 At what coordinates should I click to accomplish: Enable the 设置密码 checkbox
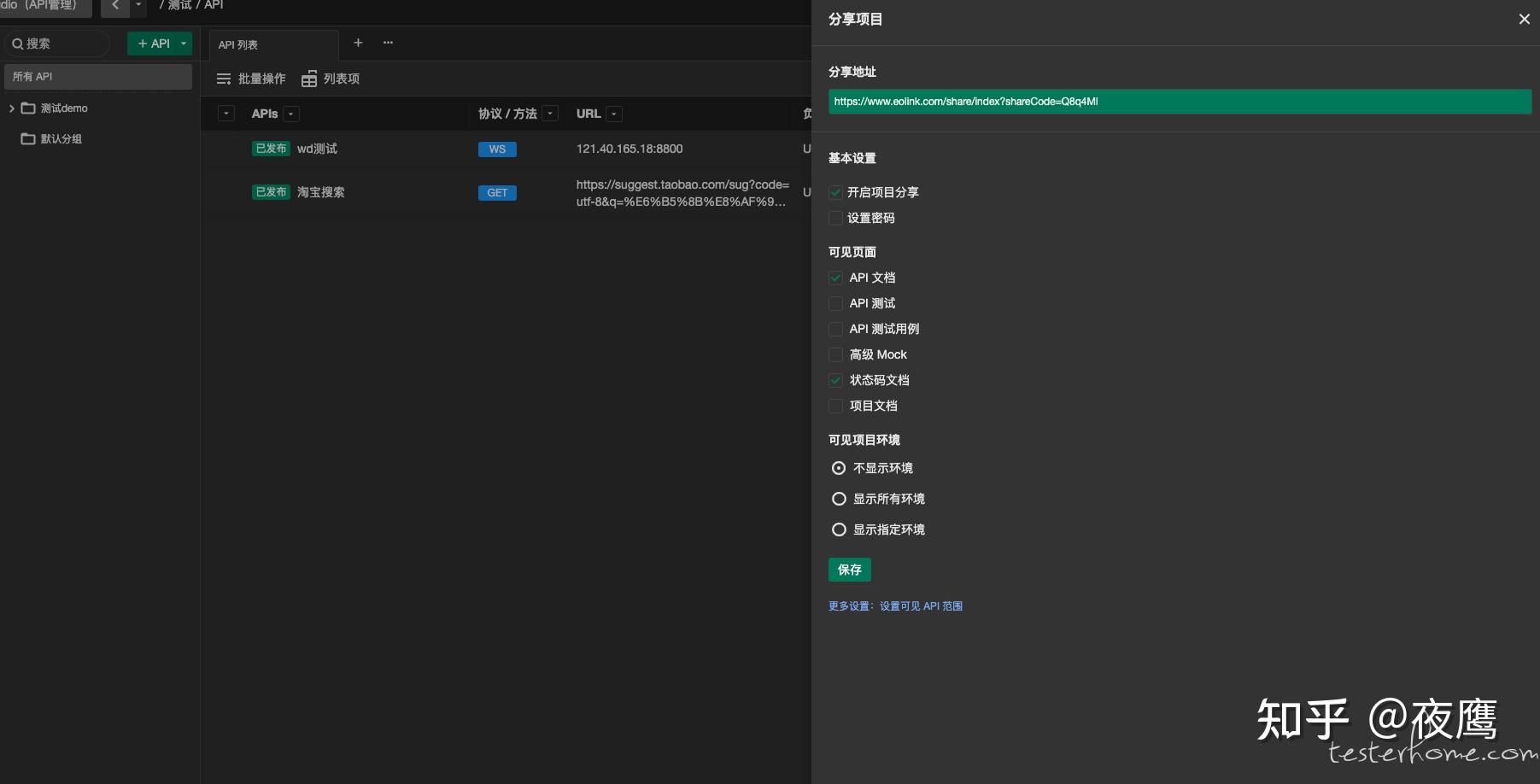[834, 218]
